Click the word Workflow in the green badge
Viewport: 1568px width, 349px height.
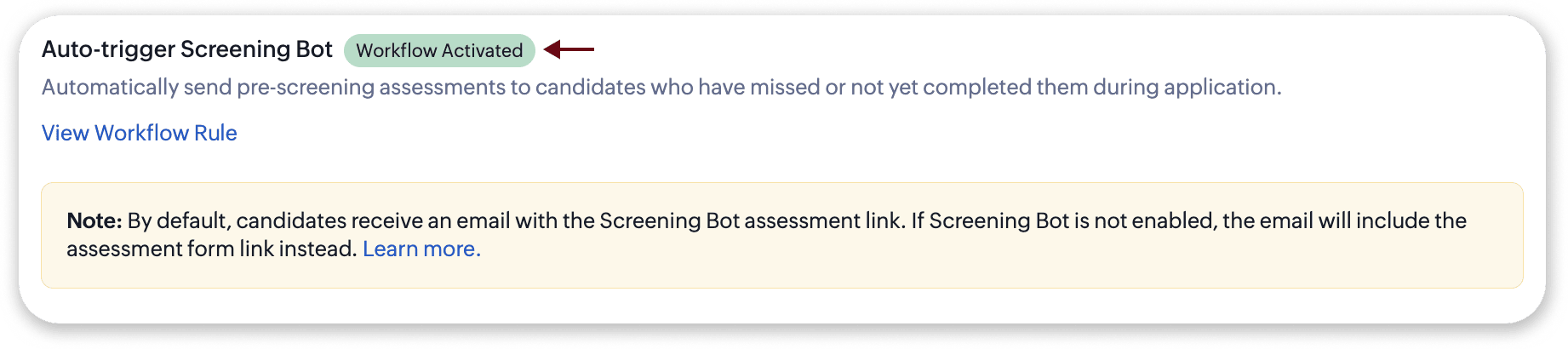(x=396, y=50)
